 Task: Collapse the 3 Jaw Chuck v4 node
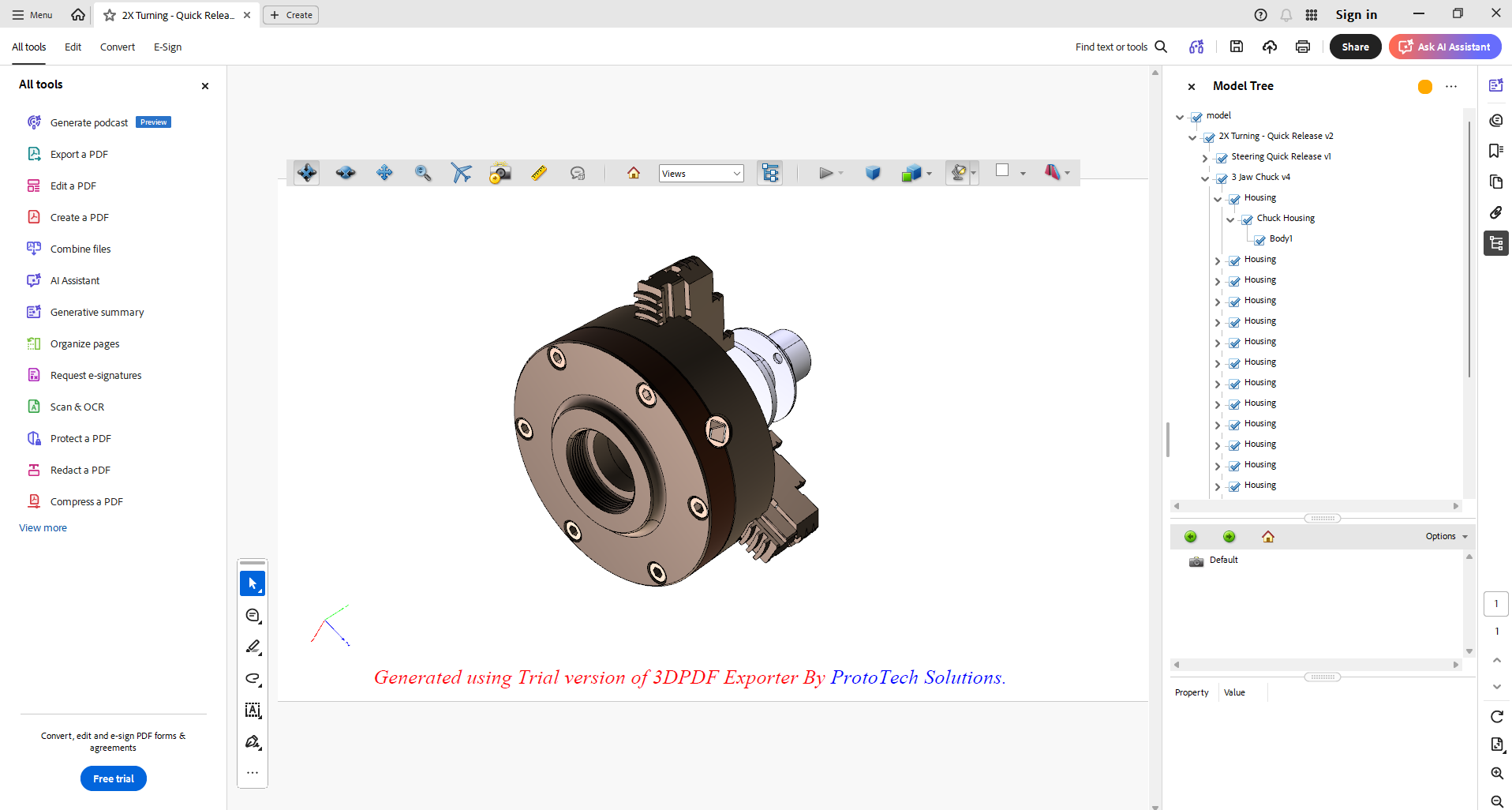coord(1205,178)
